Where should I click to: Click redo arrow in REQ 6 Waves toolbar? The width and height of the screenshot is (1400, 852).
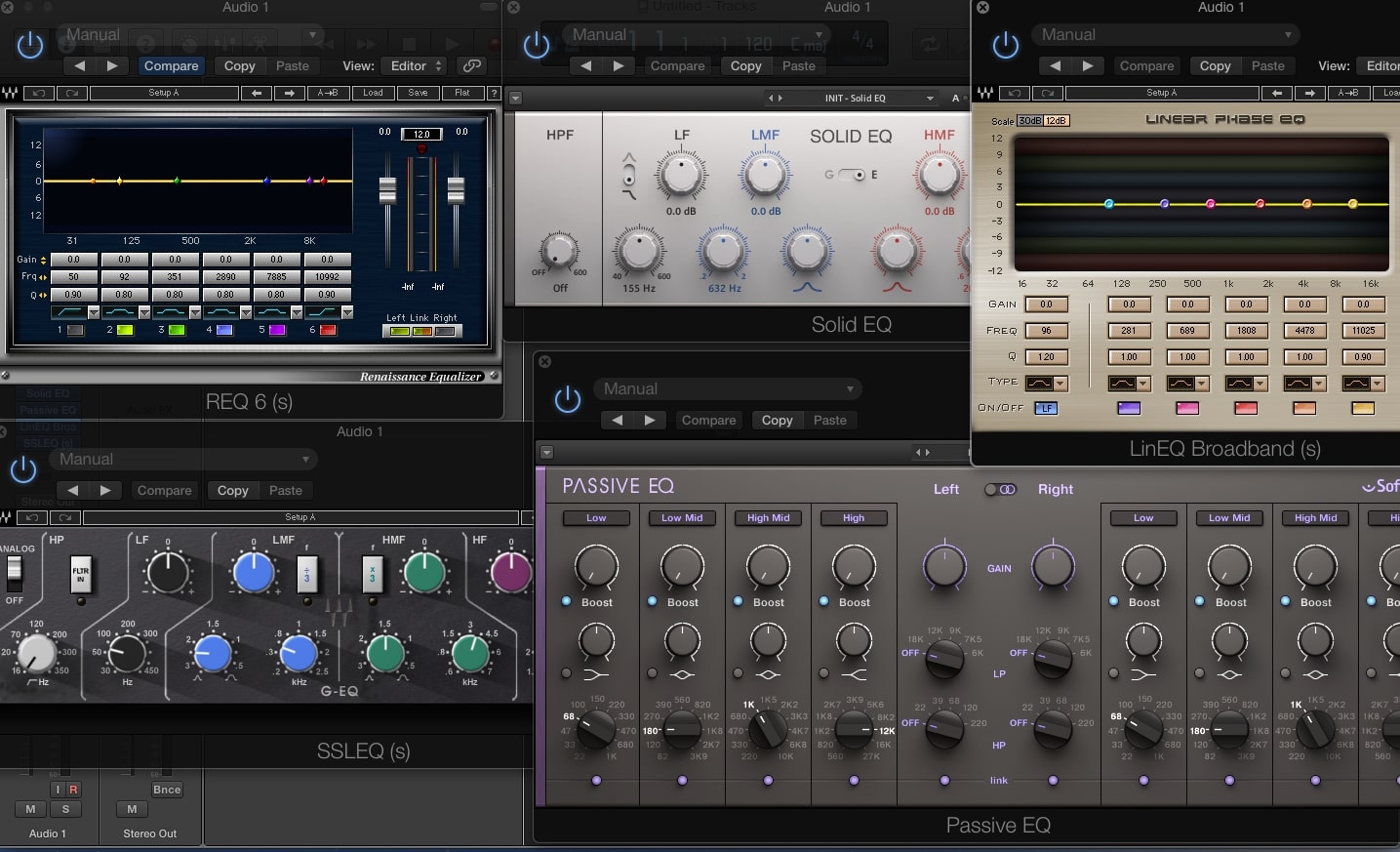72,93
